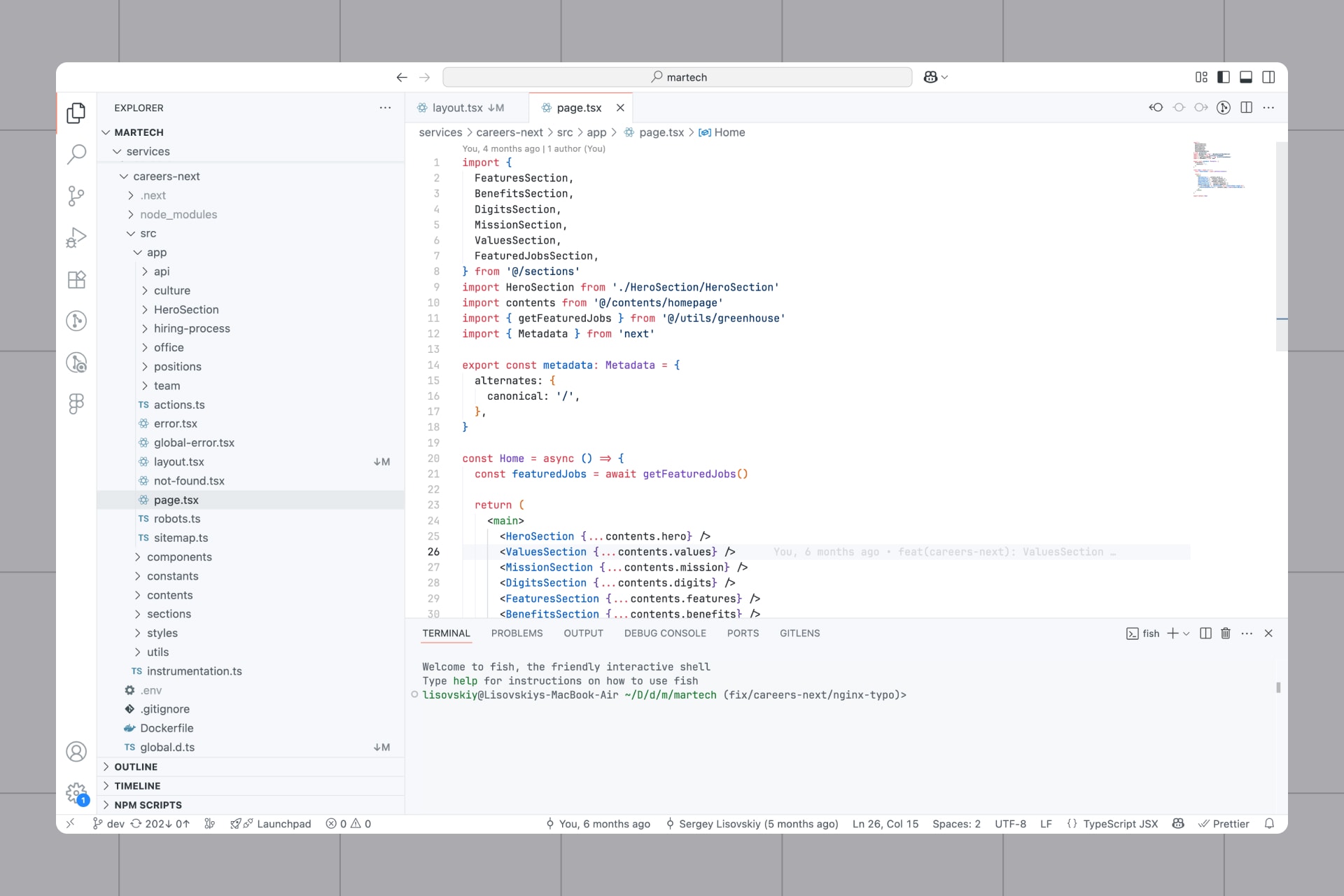Close the page.tsx tab
The width and height of the screenshot is (1344, 896).
(x=620, y=108)
